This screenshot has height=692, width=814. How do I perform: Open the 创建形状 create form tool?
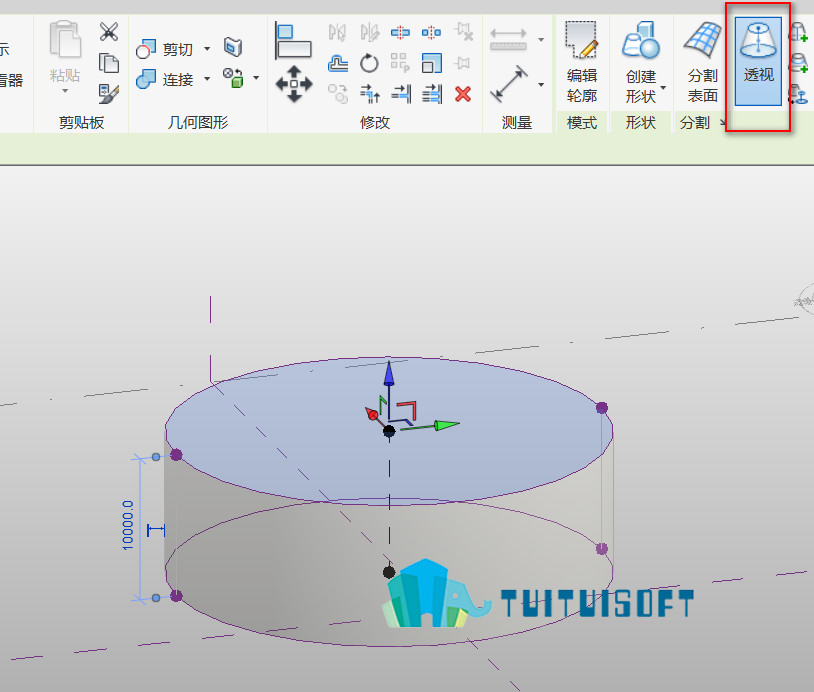(x=641, y=62)
